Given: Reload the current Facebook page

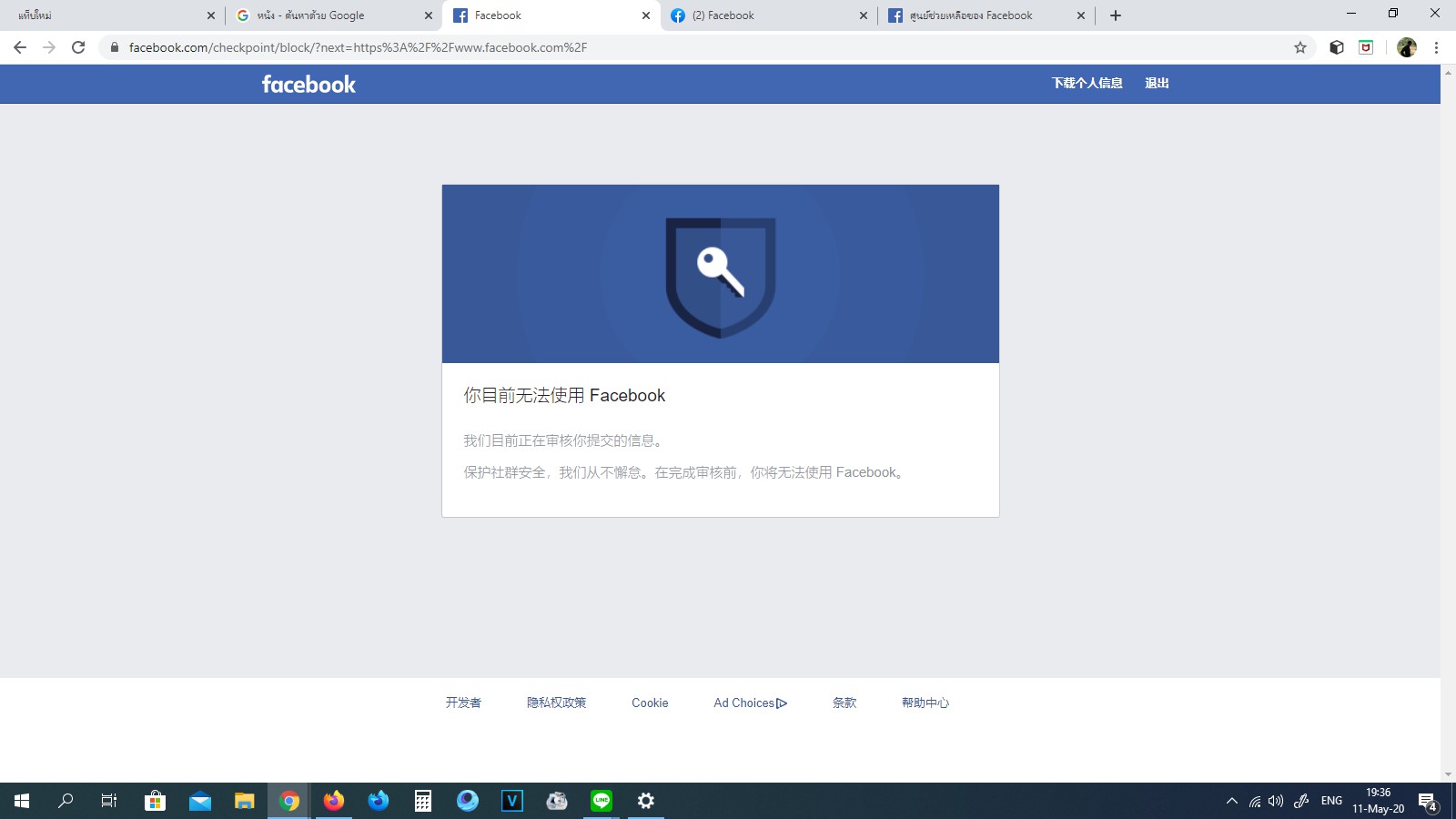Looking at the screenshot, I should [78, 47].
